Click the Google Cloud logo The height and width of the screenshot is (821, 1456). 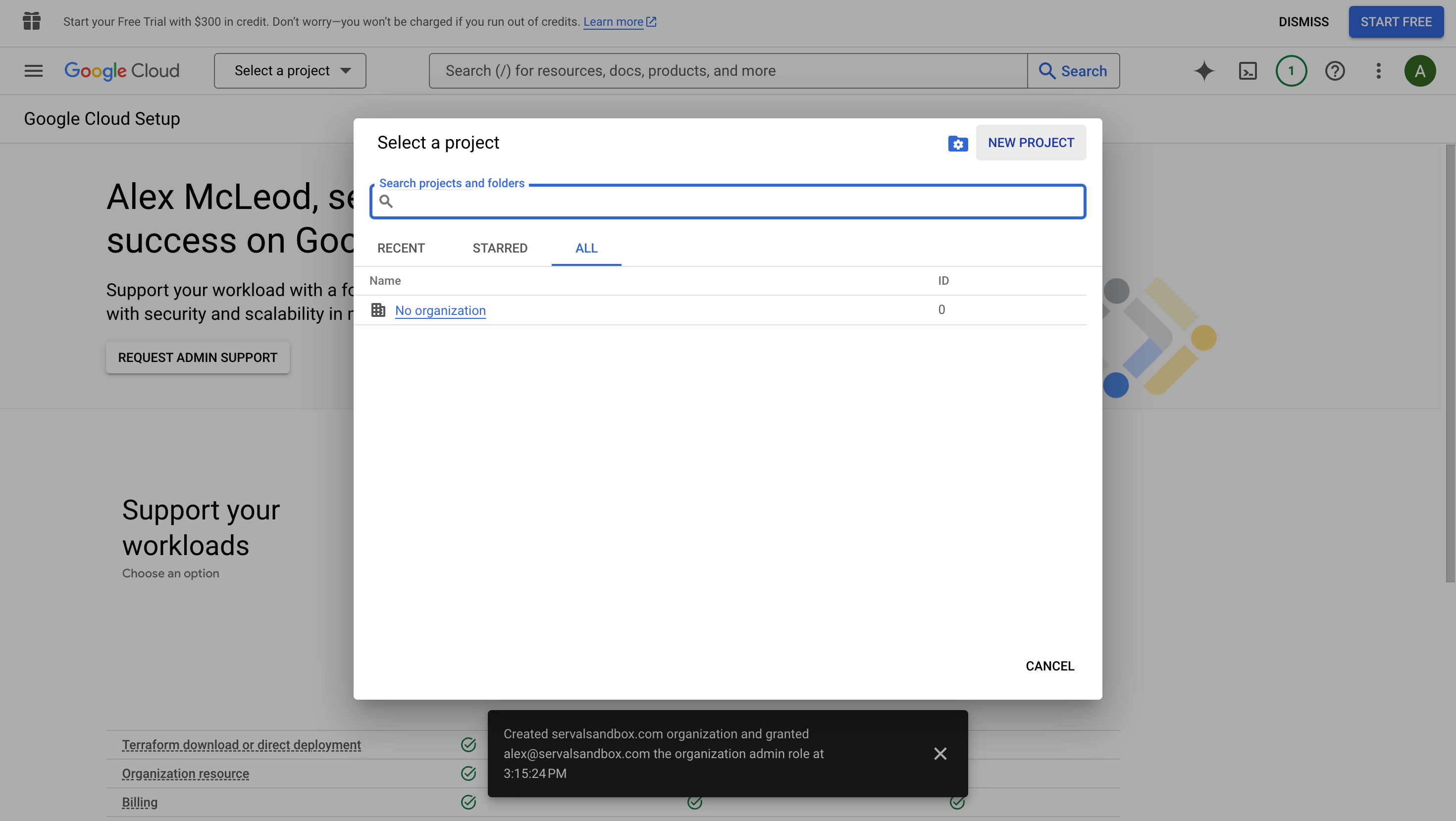[121, 71]
